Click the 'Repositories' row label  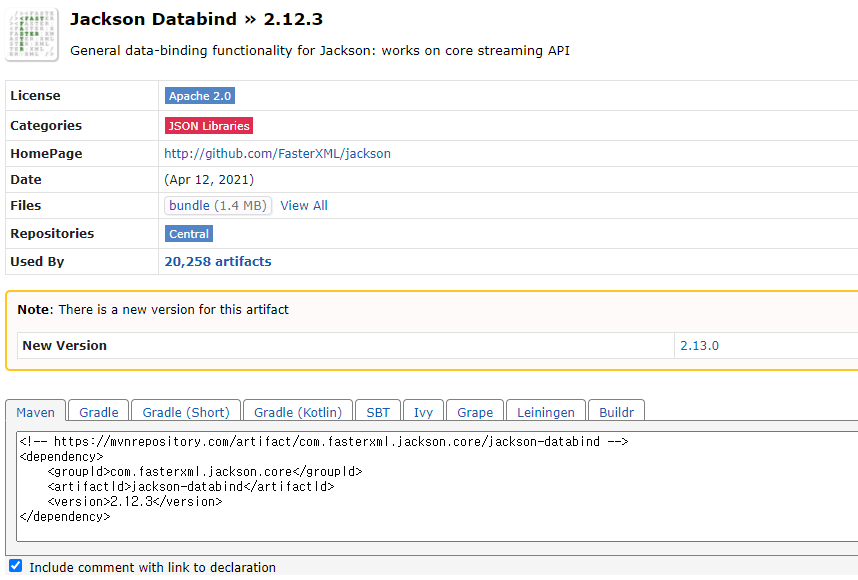coord(52,234)
